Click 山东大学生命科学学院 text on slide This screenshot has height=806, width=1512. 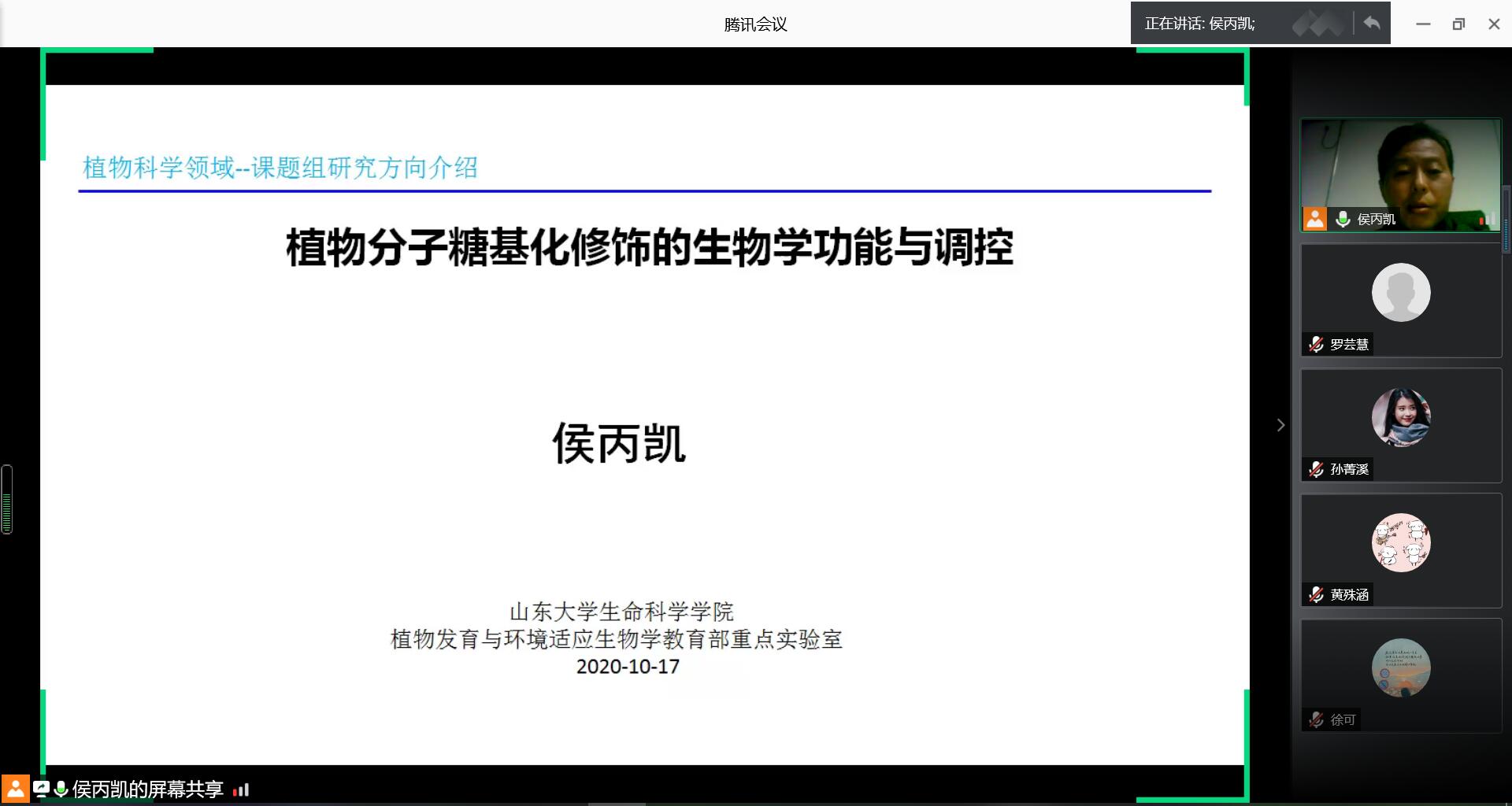point(621,612)
